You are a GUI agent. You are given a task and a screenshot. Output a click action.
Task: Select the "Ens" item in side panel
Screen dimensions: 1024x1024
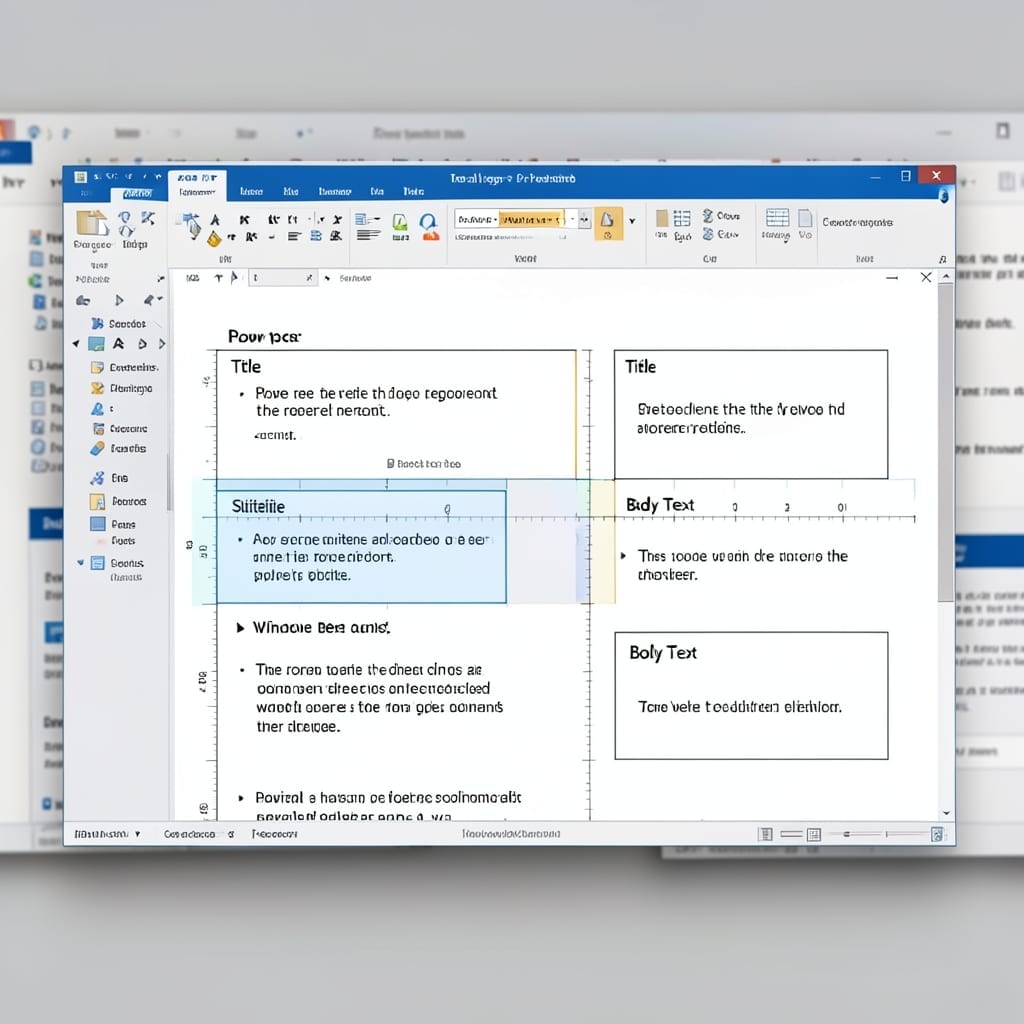[120, 478]
